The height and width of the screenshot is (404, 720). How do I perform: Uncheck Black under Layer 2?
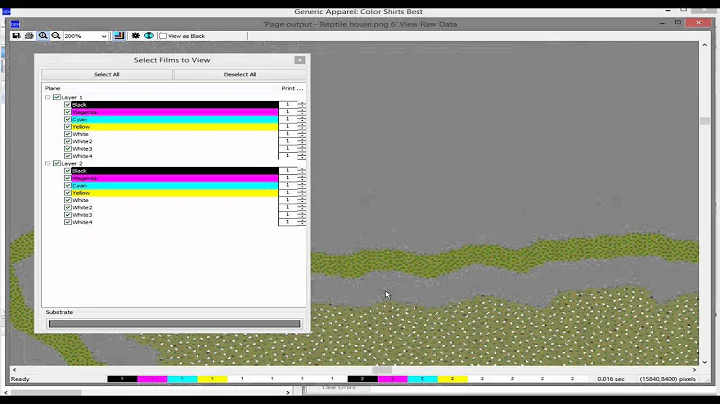[x=68, y=171]
